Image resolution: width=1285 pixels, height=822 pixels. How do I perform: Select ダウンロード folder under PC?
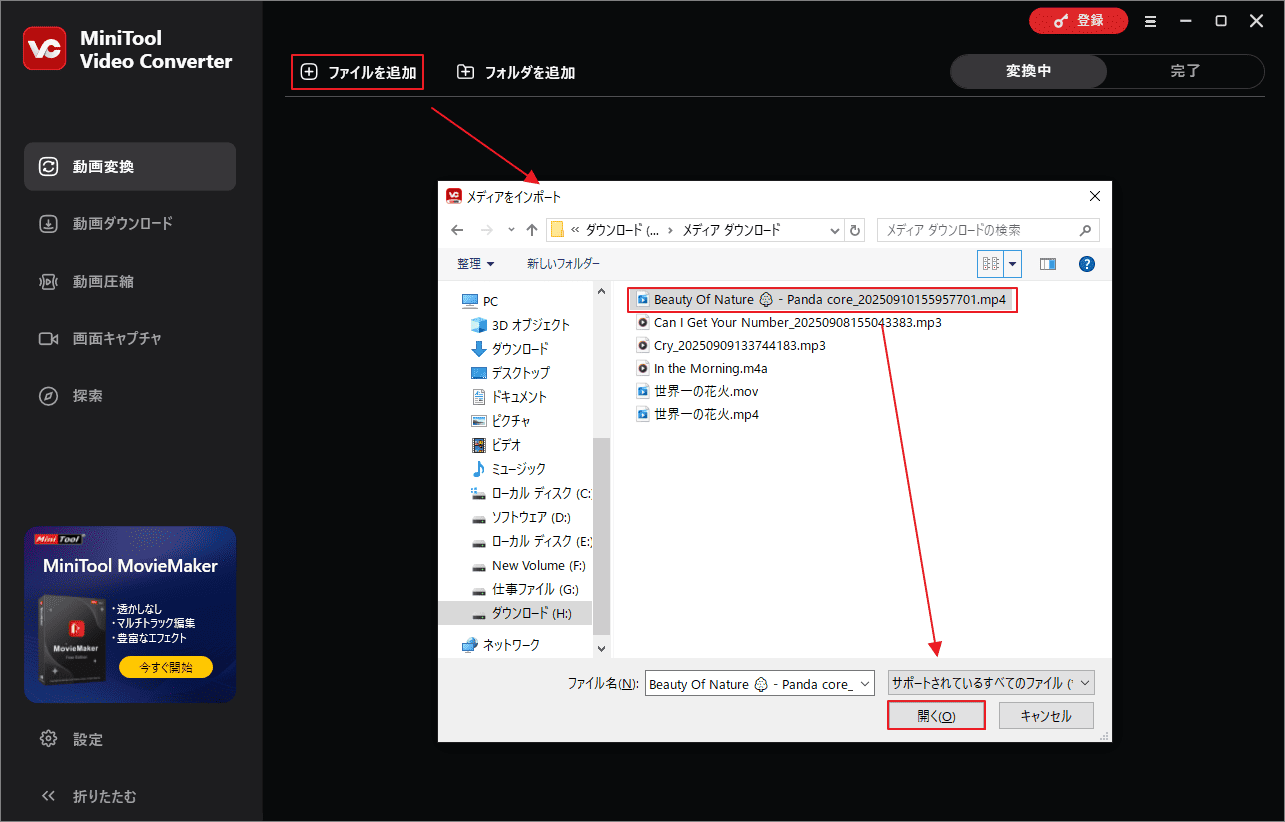click(510, 349)
